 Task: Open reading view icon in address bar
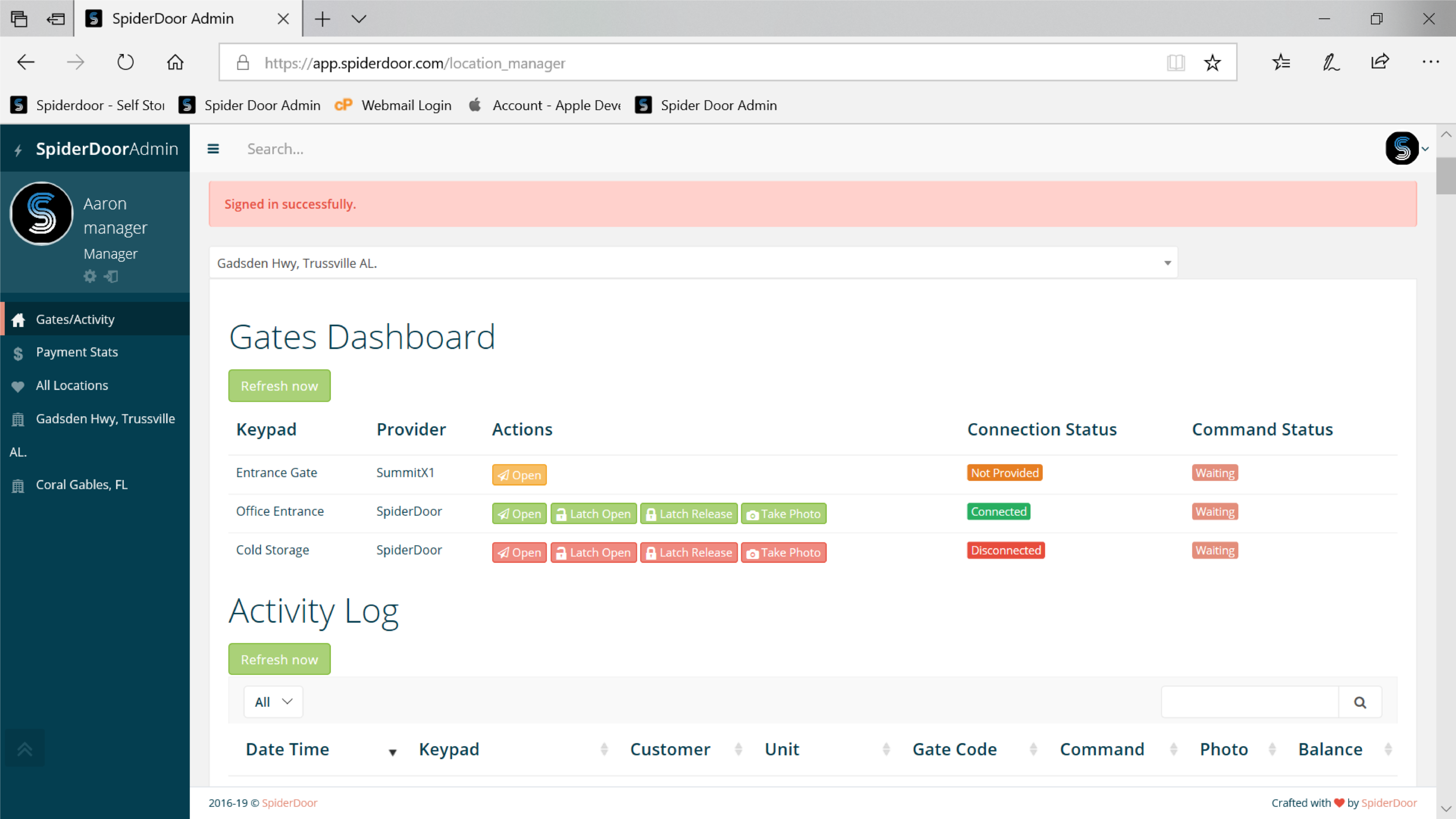click(x=1175, y=62)
